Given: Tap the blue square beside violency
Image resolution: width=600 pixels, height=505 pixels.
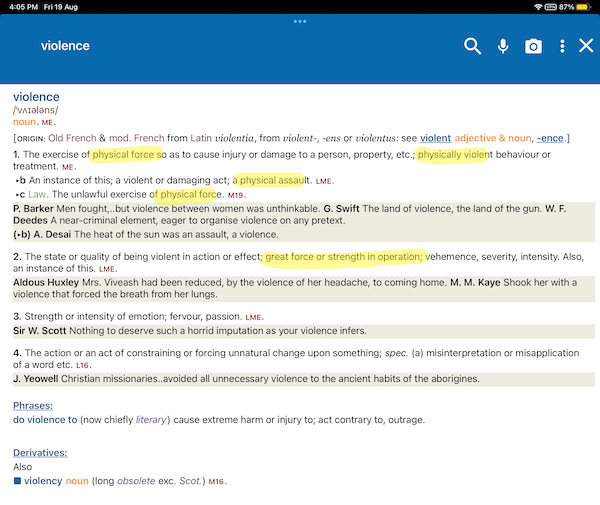Looking at the screenshot, I should point(17,481).
